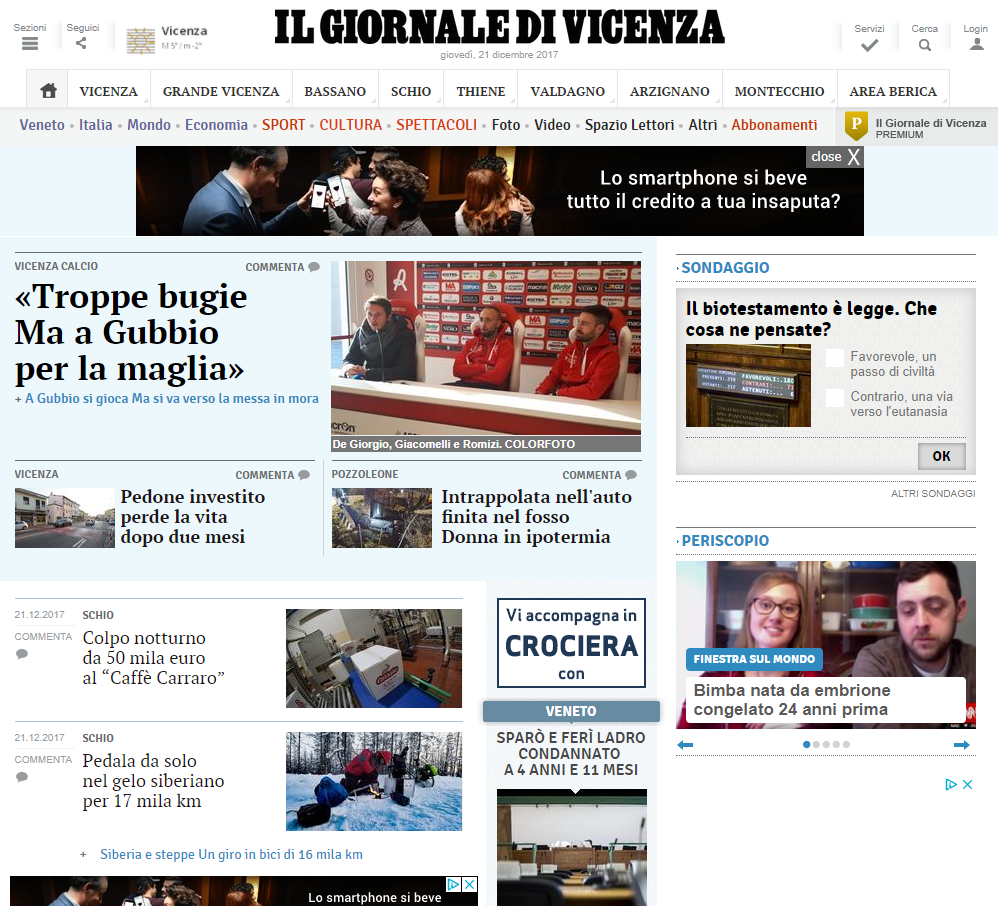Image resolution: width=998 pixels, height=906 pixels.
Task: Select 'Contrario, una via verso l'eutanasia' option
Action: tap(834, 398)
